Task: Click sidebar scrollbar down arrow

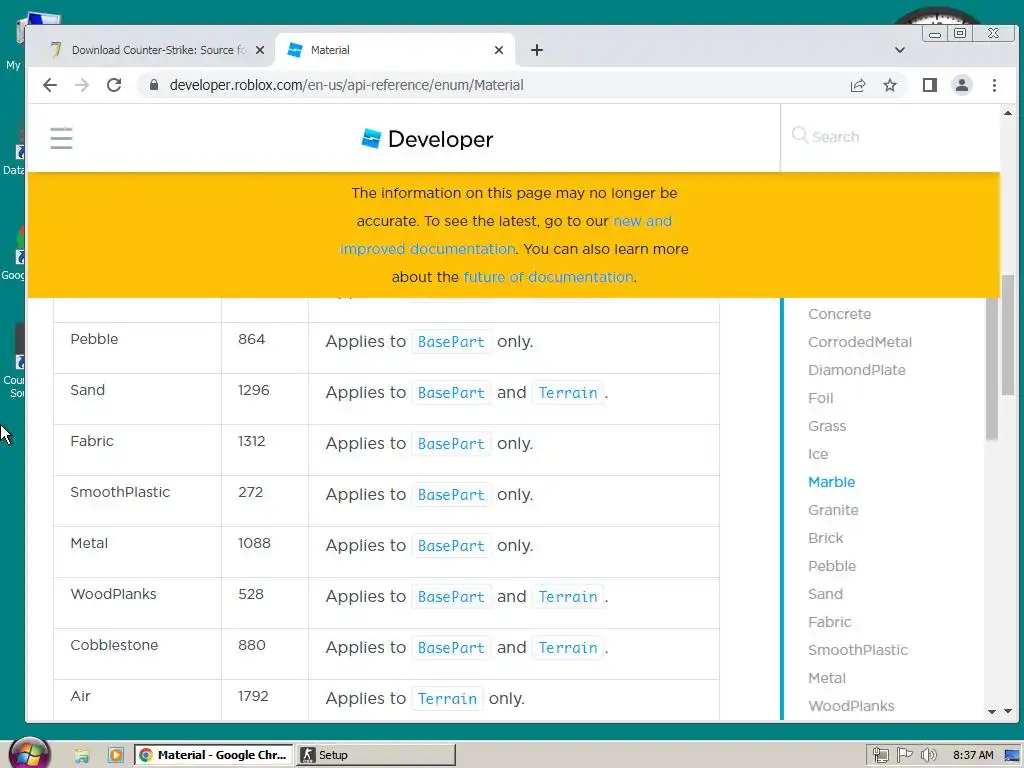Action: (991, 711)
